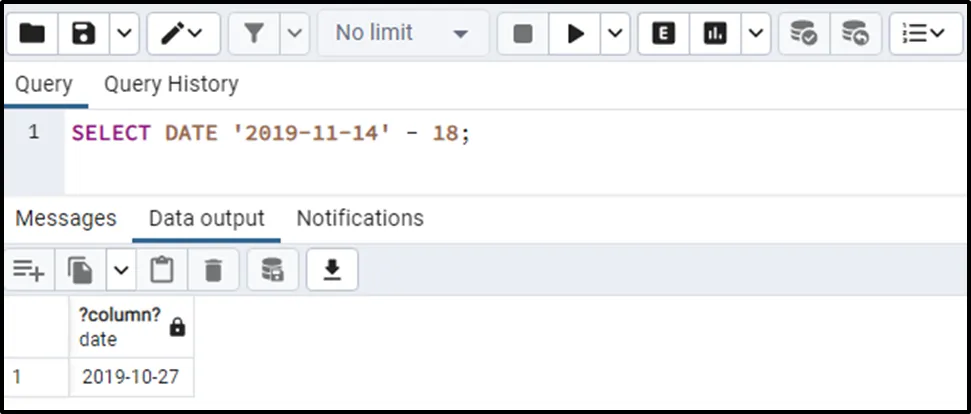This screenshot has height=414, width=971.
Task: Commit the database transaction
Action: pyautogui.click(x=803, y=34)
